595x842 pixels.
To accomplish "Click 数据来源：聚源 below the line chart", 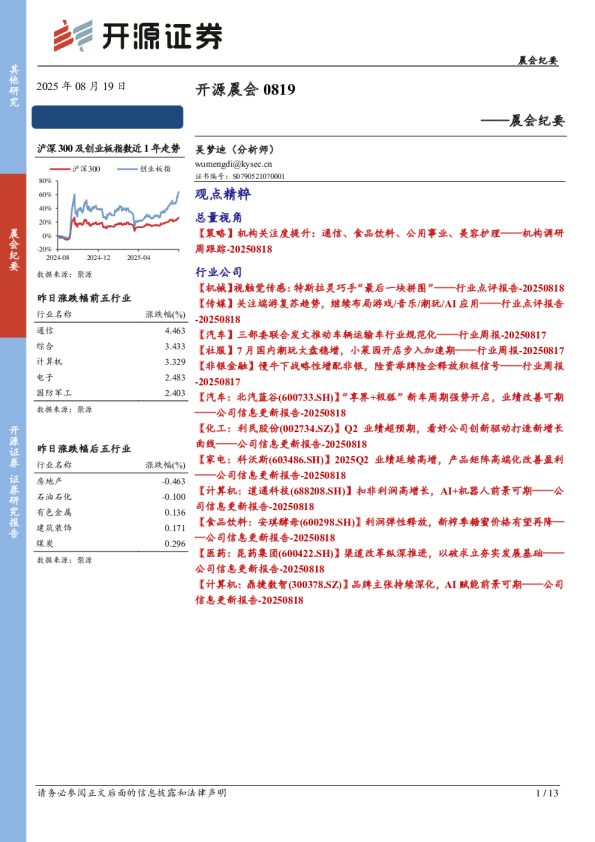I will click(x=64, y=274).
